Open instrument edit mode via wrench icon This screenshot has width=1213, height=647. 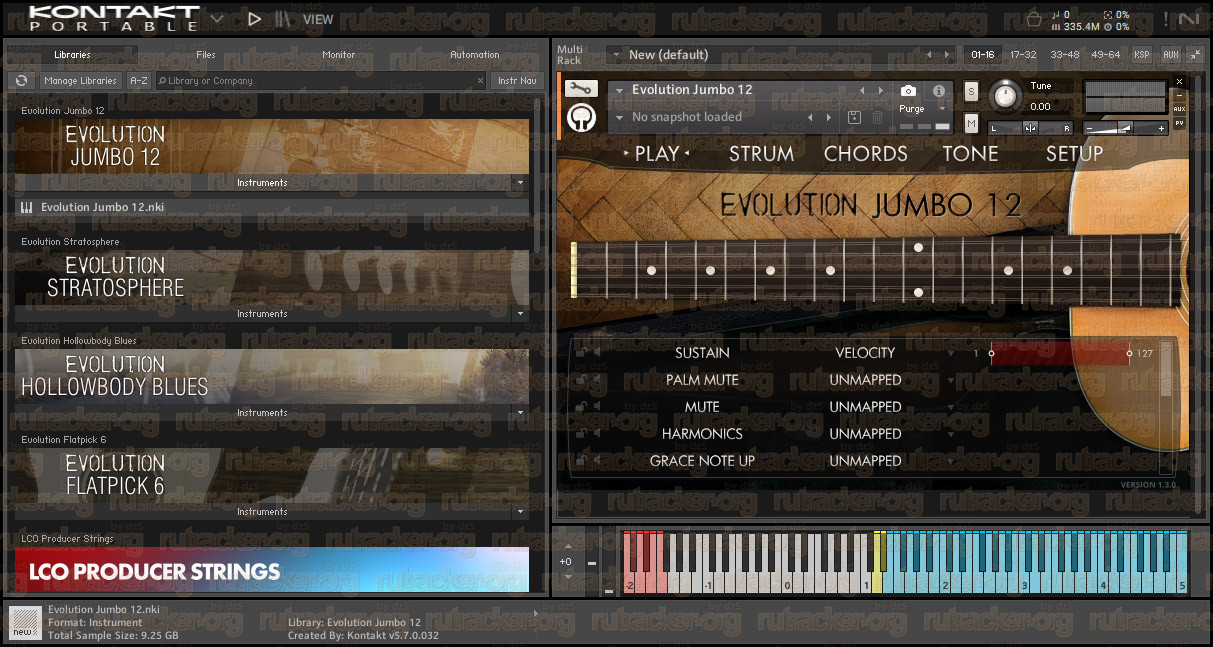pyautogui.click(x=581, y=89)
